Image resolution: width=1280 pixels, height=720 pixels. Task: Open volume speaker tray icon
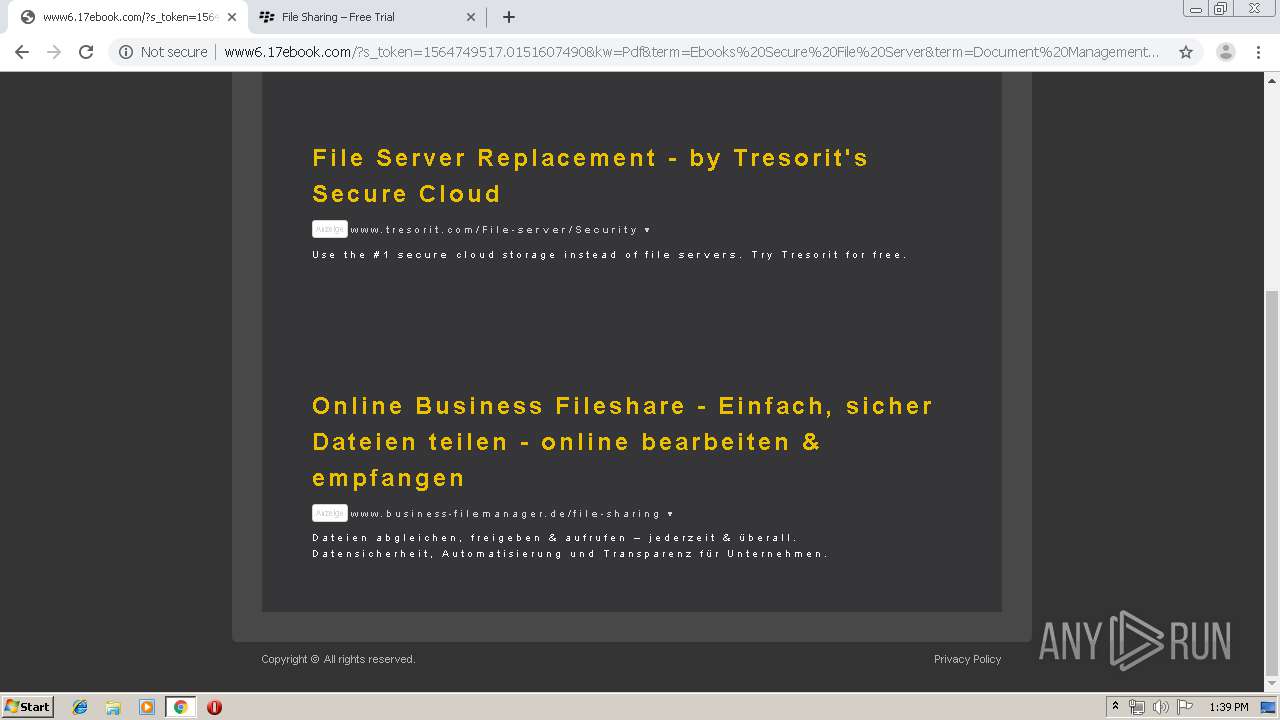(x=1160, y=707)
